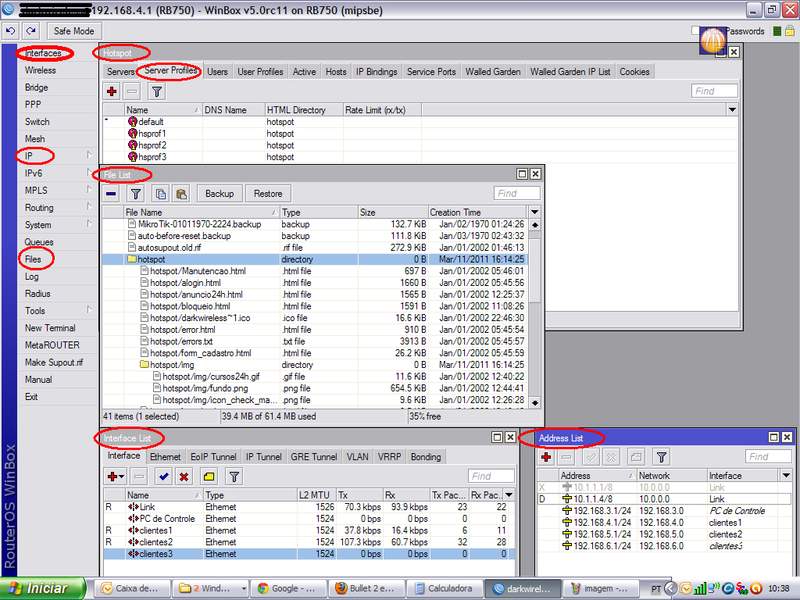
Task: Open Windows Iniciar start button
Action: coord(43,588)
